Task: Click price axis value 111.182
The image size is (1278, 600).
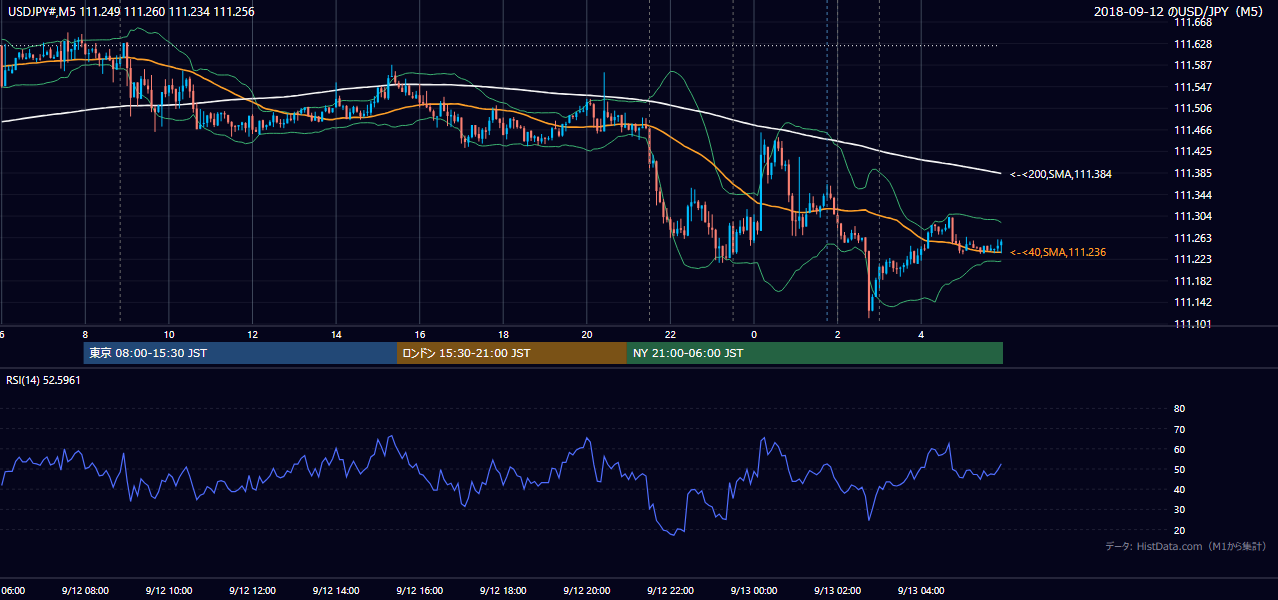Action: click(1193, 281)
